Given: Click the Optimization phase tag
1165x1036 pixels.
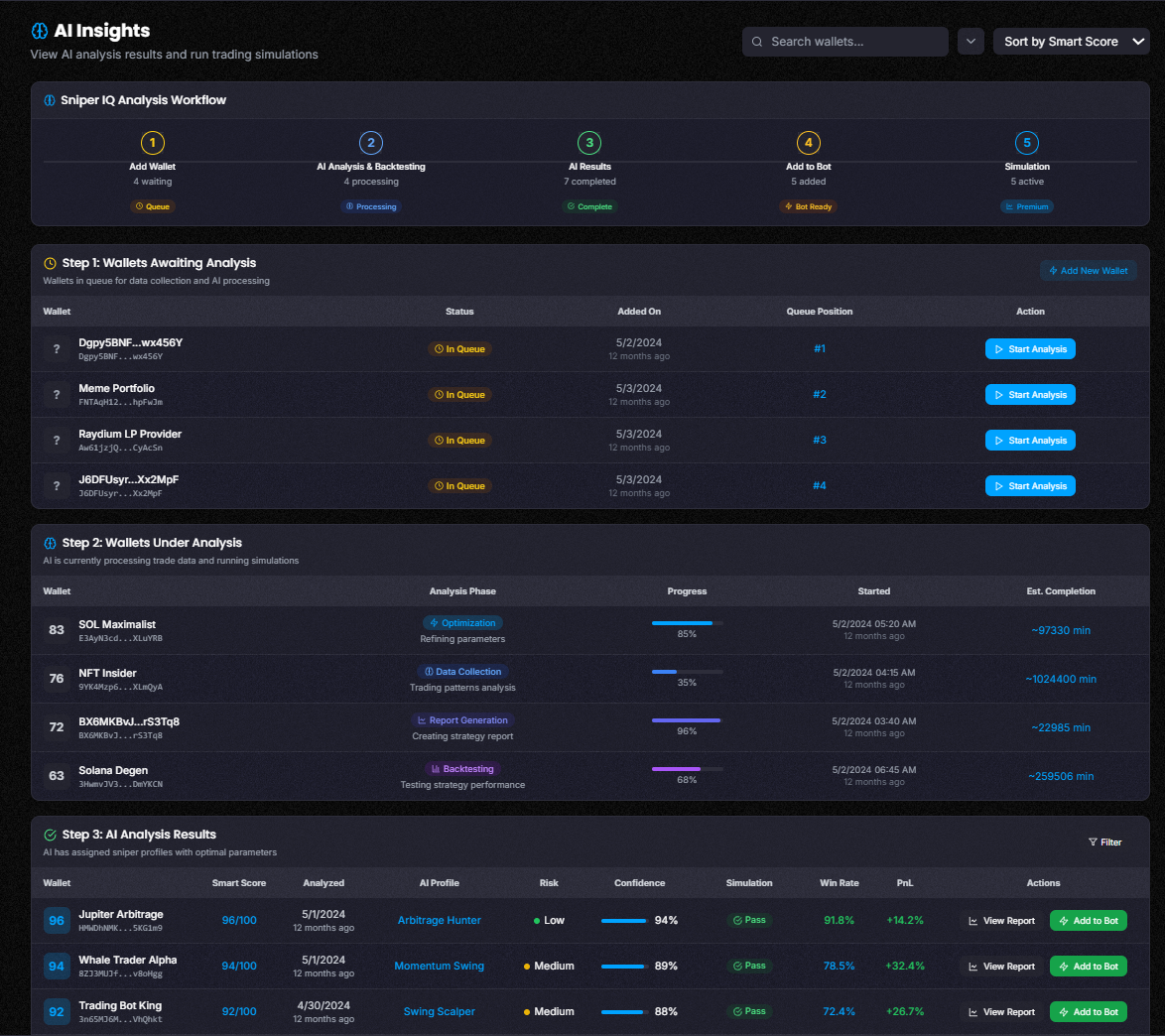Looking at the screenshot, I should (462, 623).
